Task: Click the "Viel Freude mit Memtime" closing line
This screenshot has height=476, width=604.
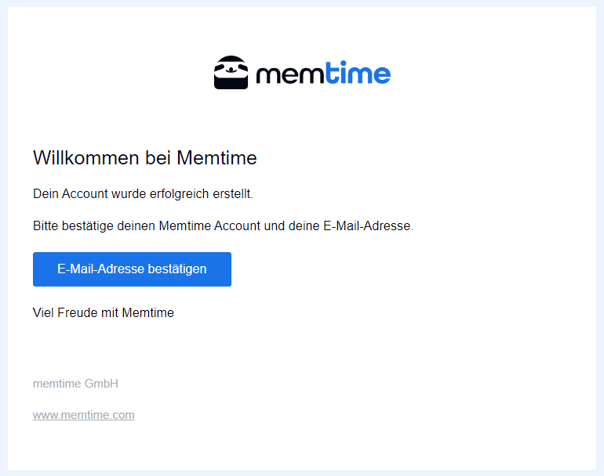Action: click(103, 313)
